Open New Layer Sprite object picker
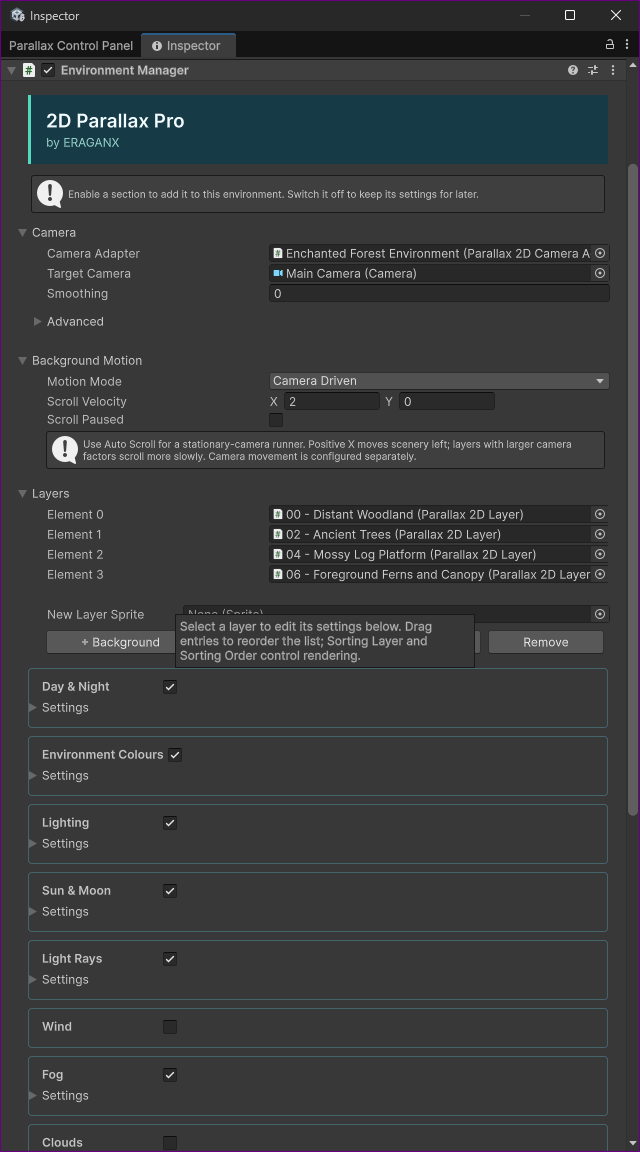 coord(600,614)
